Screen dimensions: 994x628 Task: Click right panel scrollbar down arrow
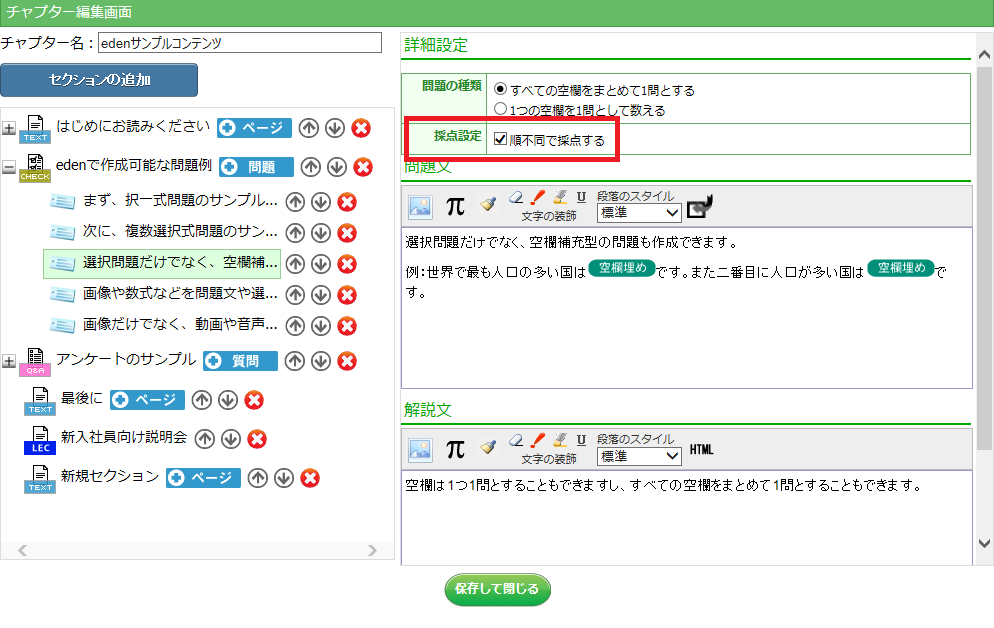point(984,543)
